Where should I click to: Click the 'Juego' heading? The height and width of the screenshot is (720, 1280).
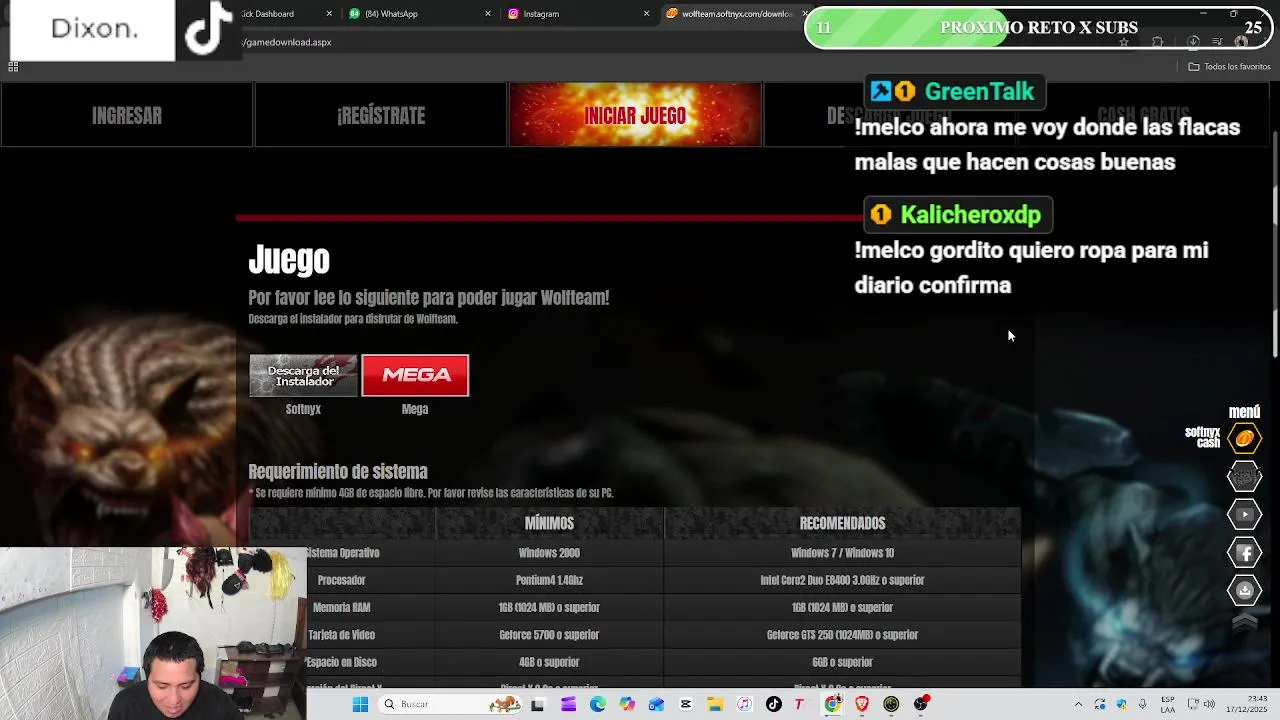pyautogui.click(x=289, y=260)
